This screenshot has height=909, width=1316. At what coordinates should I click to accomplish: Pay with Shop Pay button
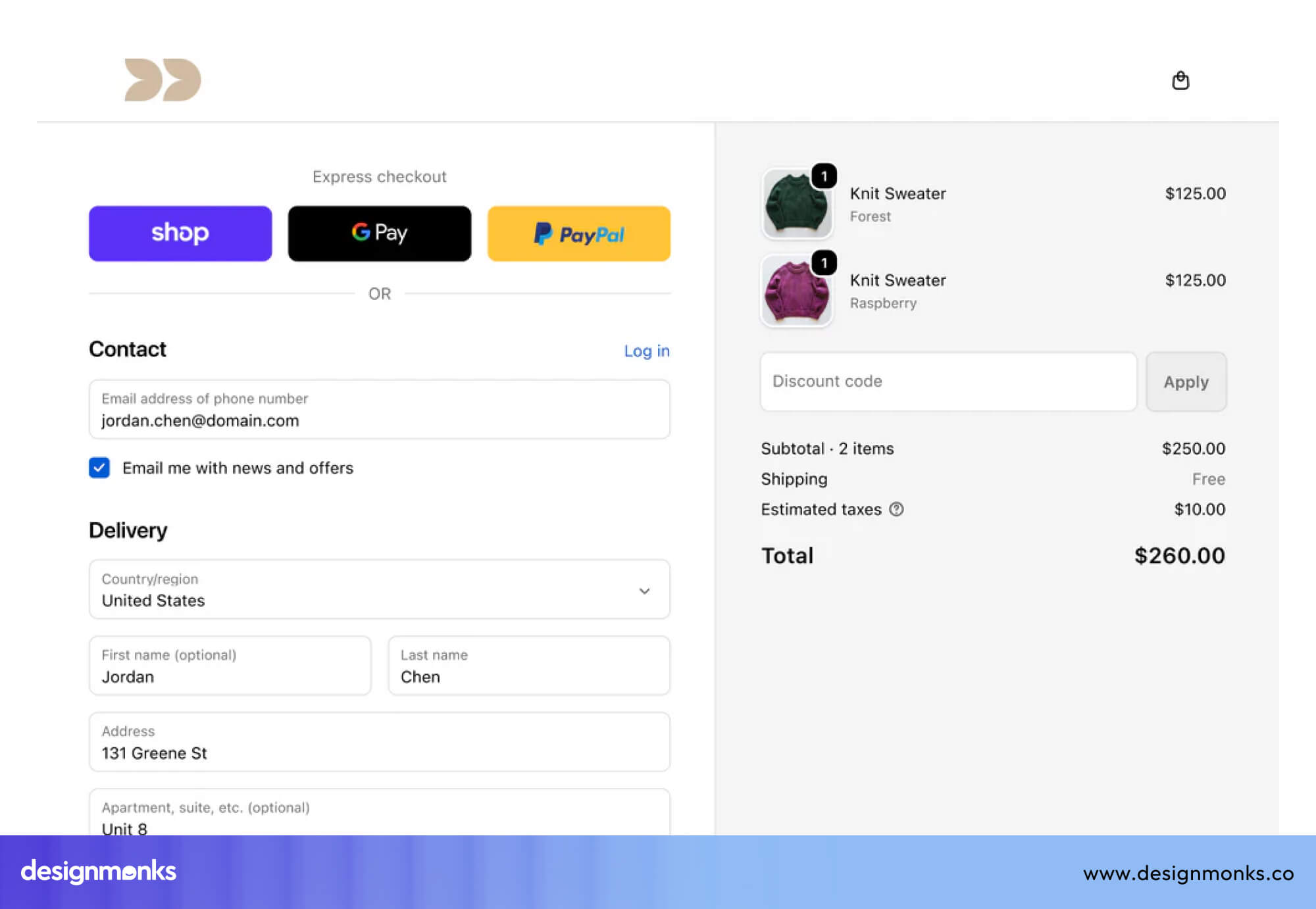click(x=180, y=233)
